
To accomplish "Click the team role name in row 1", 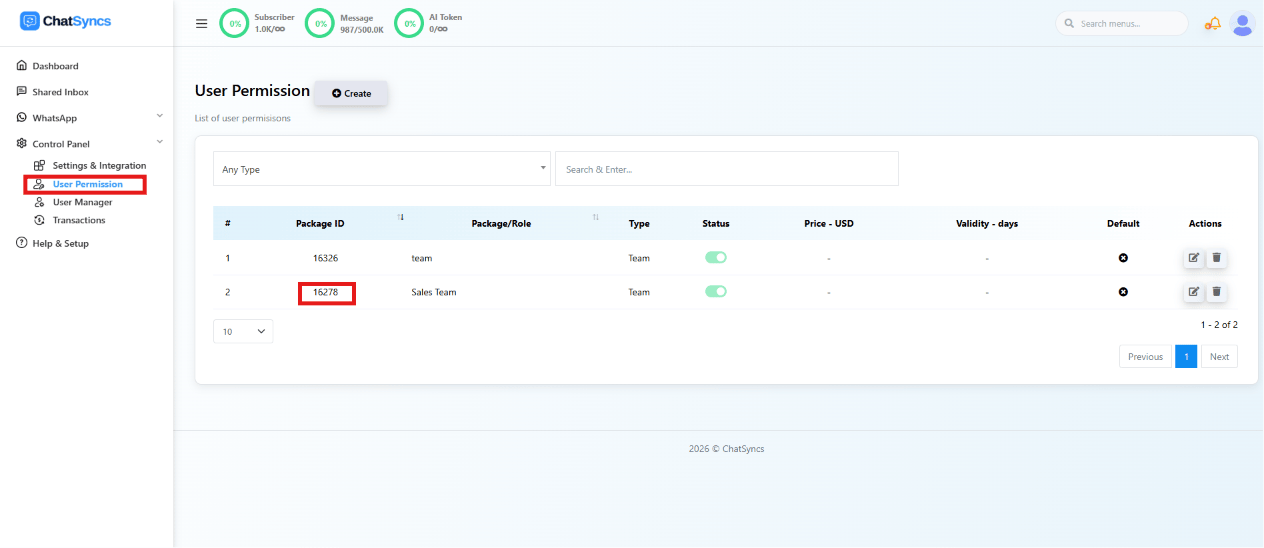I will (x=422, y=258).
